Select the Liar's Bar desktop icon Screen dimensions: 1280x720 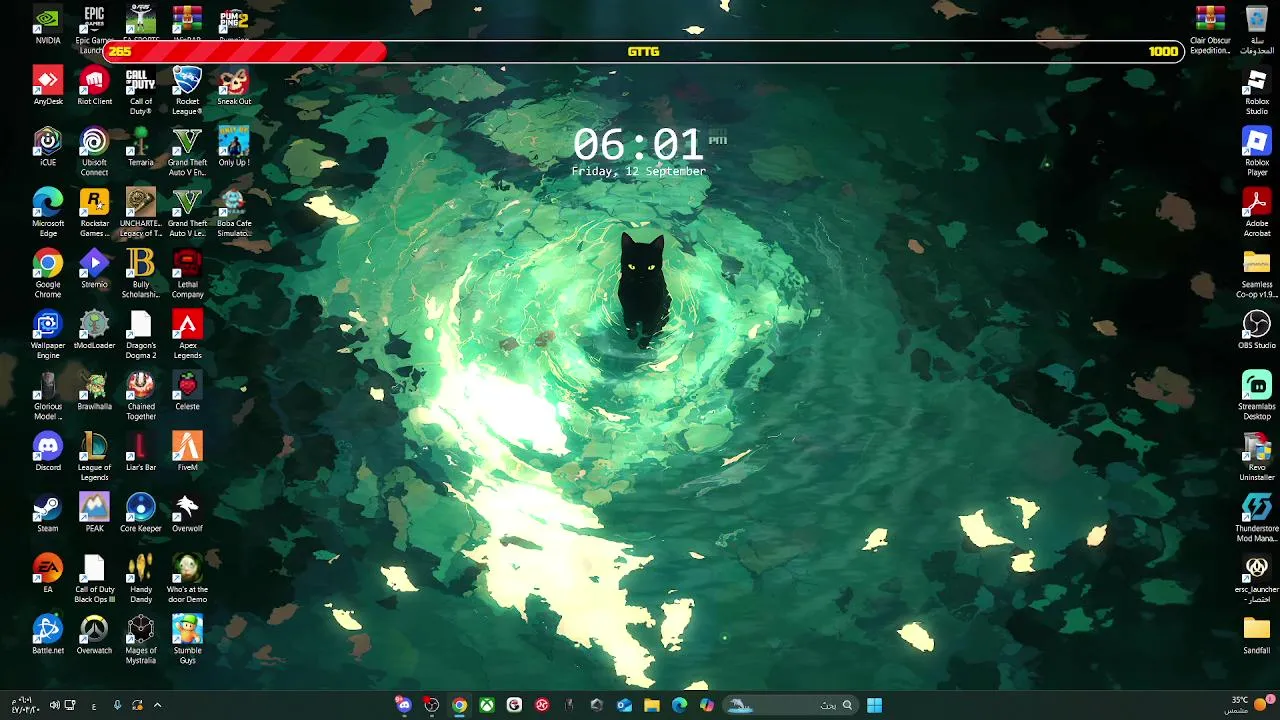tap(141, 452)
